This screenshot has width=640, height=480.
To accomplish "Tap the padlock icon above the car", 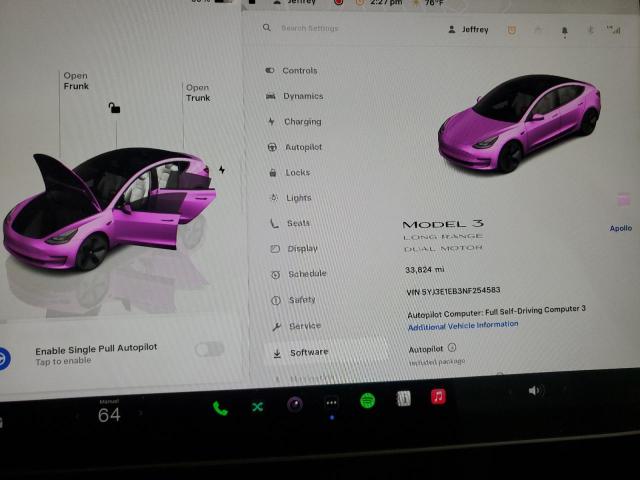I will (114, 107).
